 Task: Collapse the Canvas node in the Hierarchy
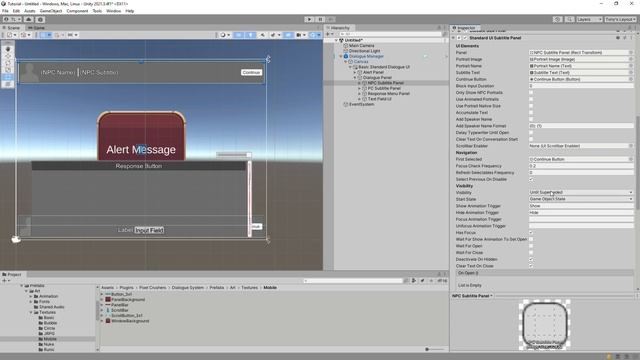pyautogui.click(x=346, y=62)
